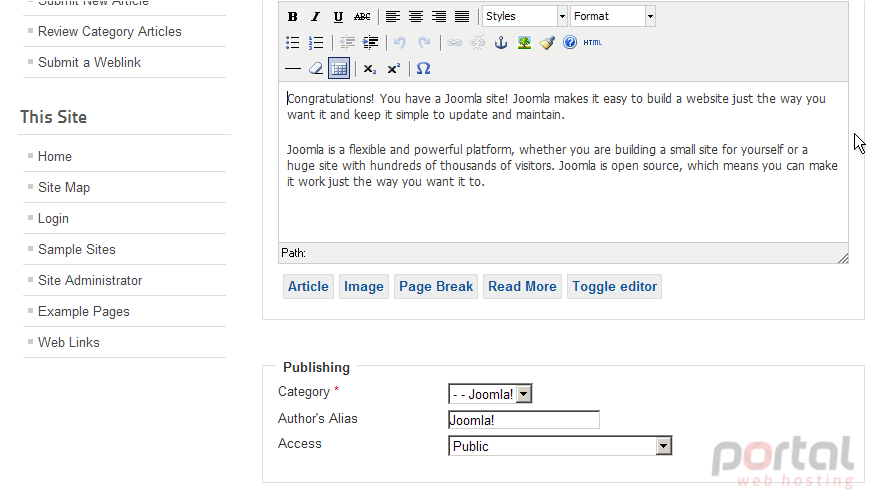Click the Article button below editor
Screen dimensions: 889x500
coord(308,287)
